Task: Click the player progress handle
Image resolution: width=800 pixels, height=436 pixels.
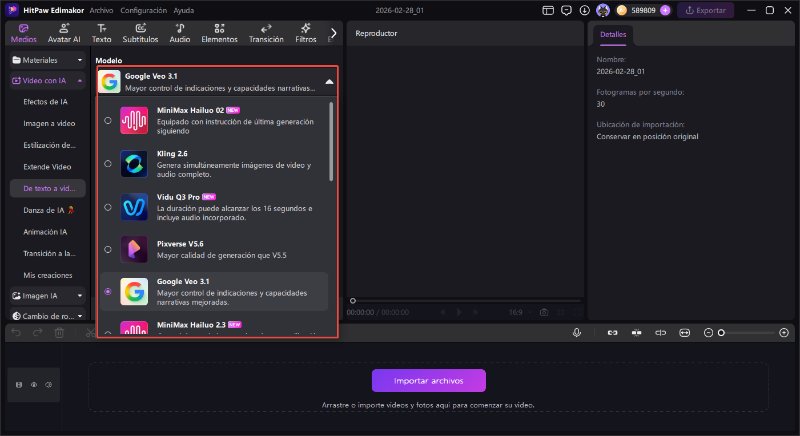Action: tap(353, 301)
